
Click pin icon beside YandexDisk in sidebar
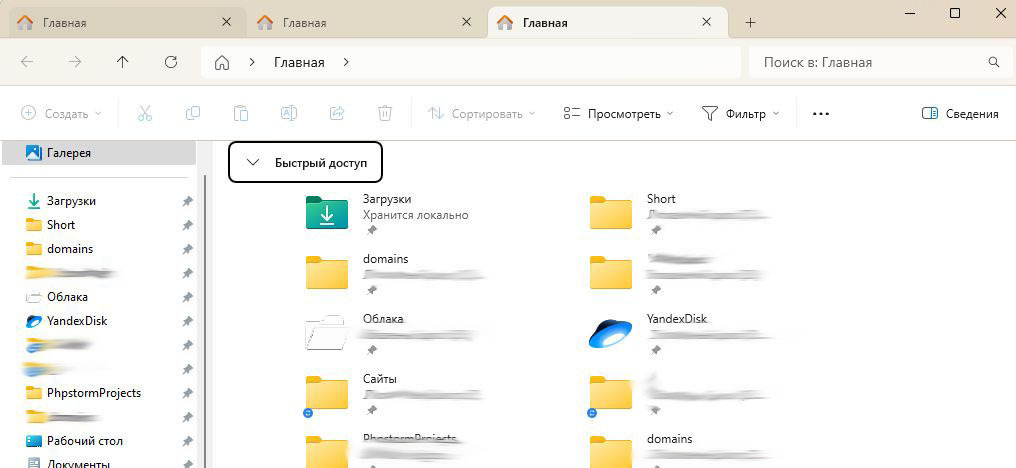[187, 322]
